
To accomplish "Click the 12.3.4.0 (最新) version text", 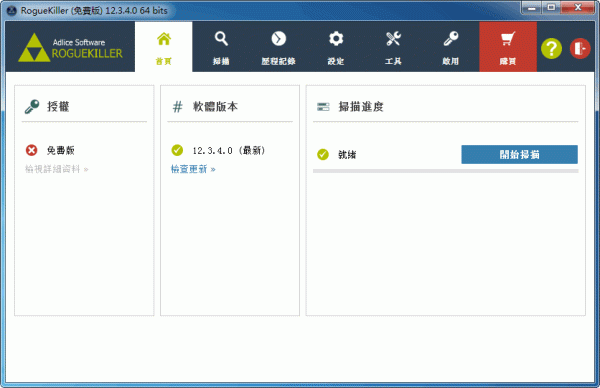I will click(x=228, y=150).
